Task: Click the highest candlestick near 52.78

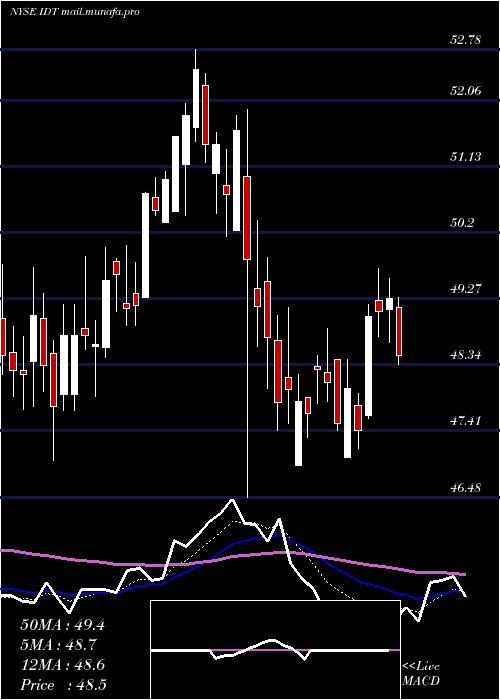Action: [x=196, y=96]
